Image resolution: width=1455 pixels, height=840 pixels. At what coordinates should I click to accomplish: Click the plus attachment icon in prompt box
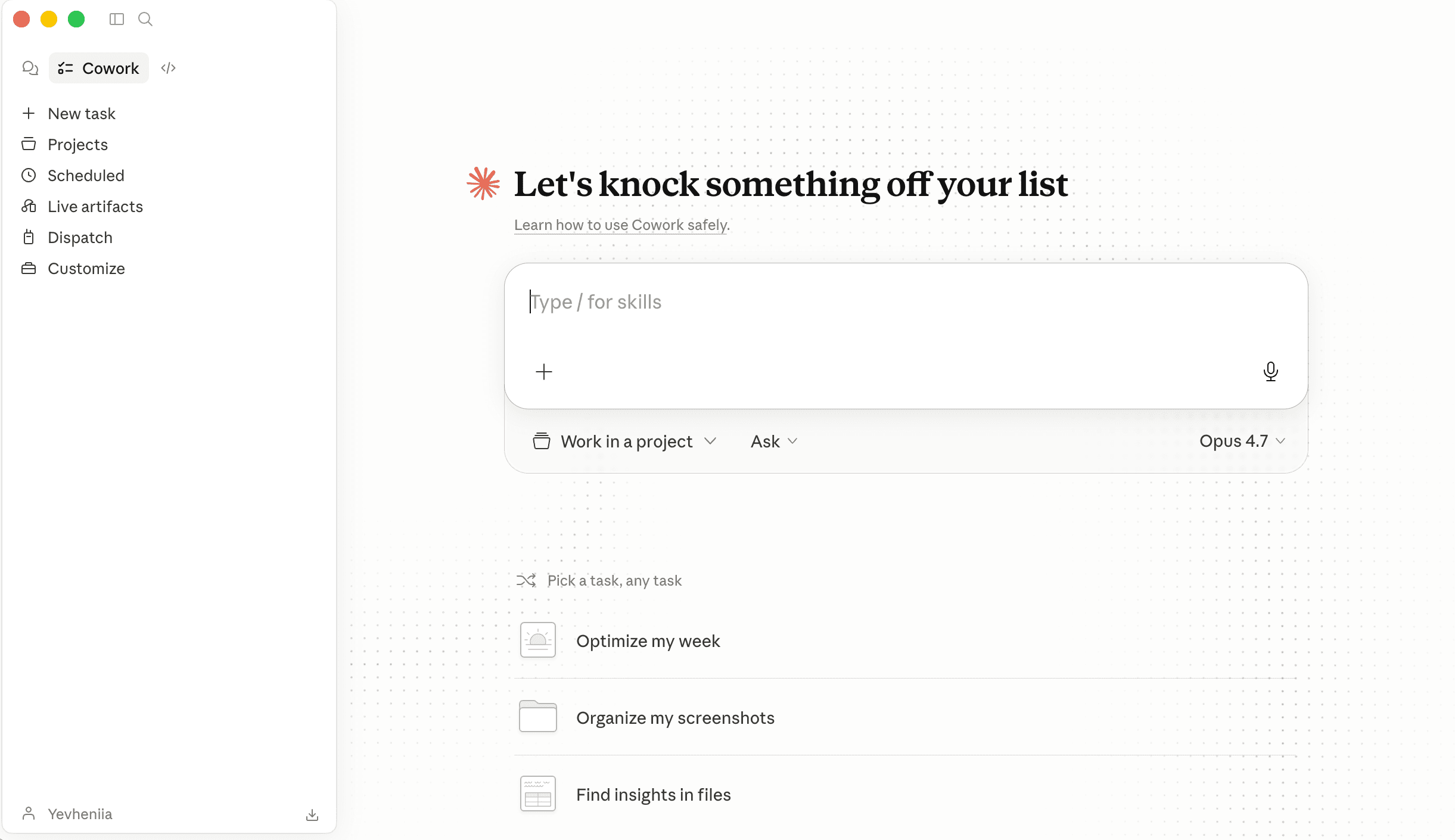pyautogui.click(x=544, y=372)
